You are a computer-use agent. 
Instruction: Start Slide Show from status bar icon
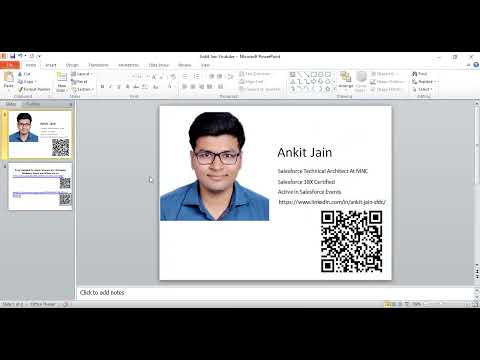(x=407, y=304)
